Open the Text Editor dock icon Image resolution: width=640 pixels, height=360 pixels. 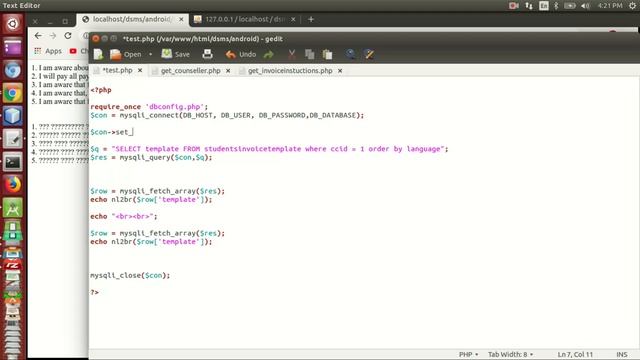coord(13,139)
